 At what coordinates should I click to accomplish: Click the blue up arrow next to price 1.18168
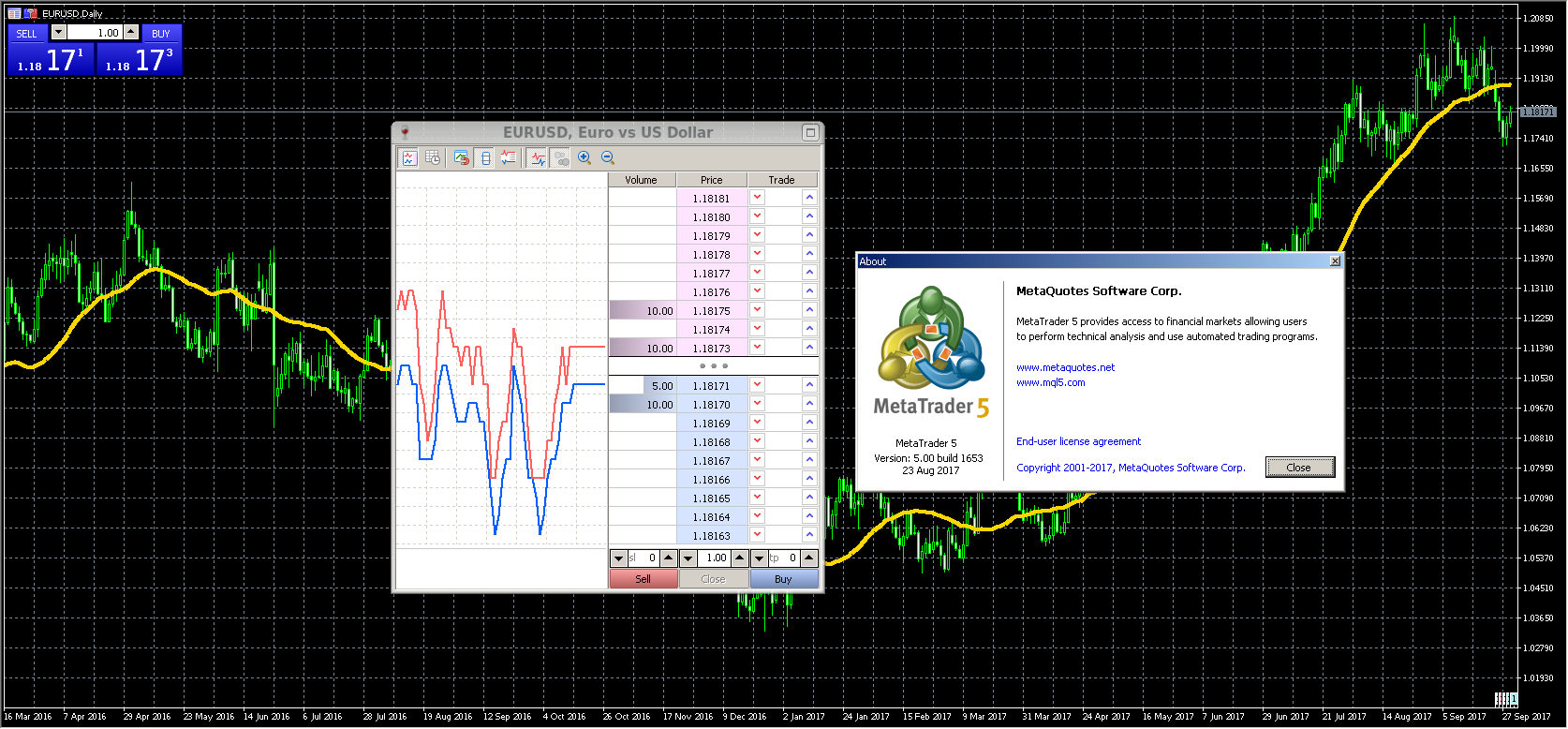(x=809, y=441)
